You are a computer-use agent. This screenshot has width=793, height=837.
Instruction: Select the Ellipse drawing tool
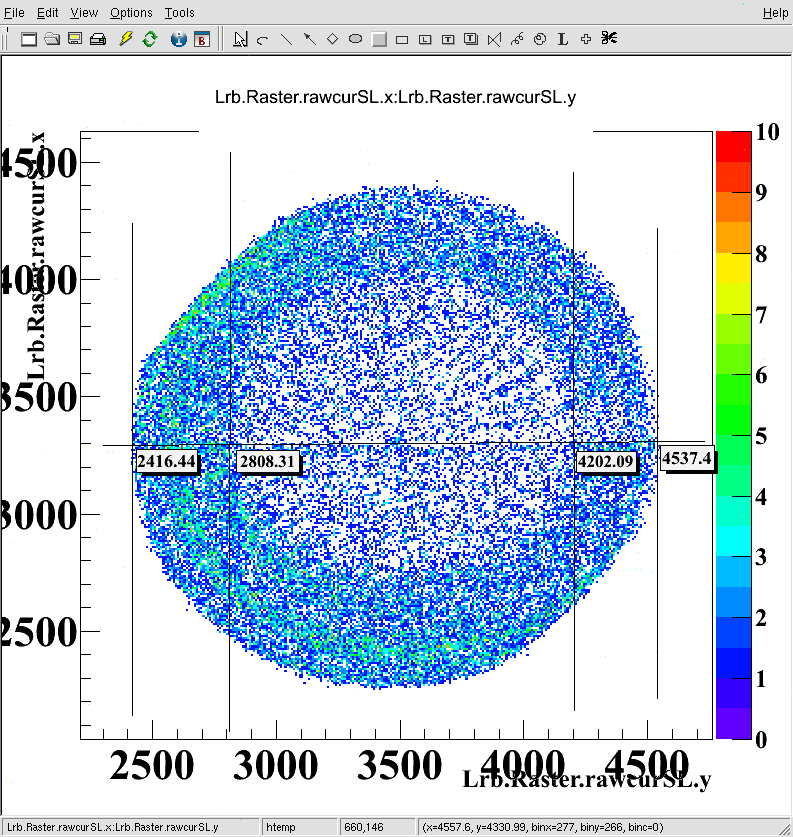tap(355, 39)
